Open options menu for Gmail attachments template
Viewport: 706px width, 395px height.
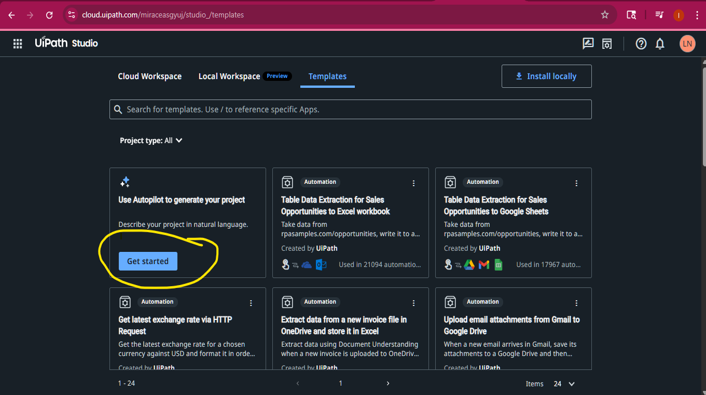[x=576, y=303]
